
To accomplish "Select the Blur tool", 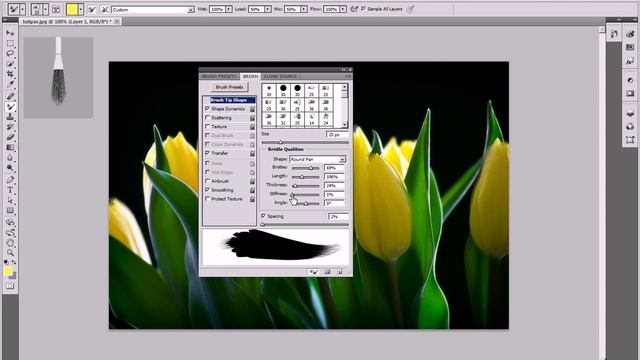I will [x=10, y=158].
